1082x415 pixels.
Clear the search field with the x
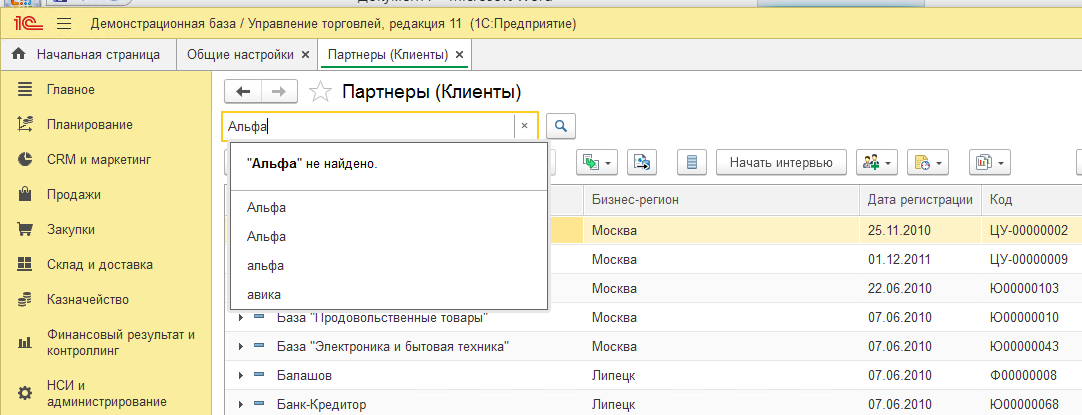[524, 126]
